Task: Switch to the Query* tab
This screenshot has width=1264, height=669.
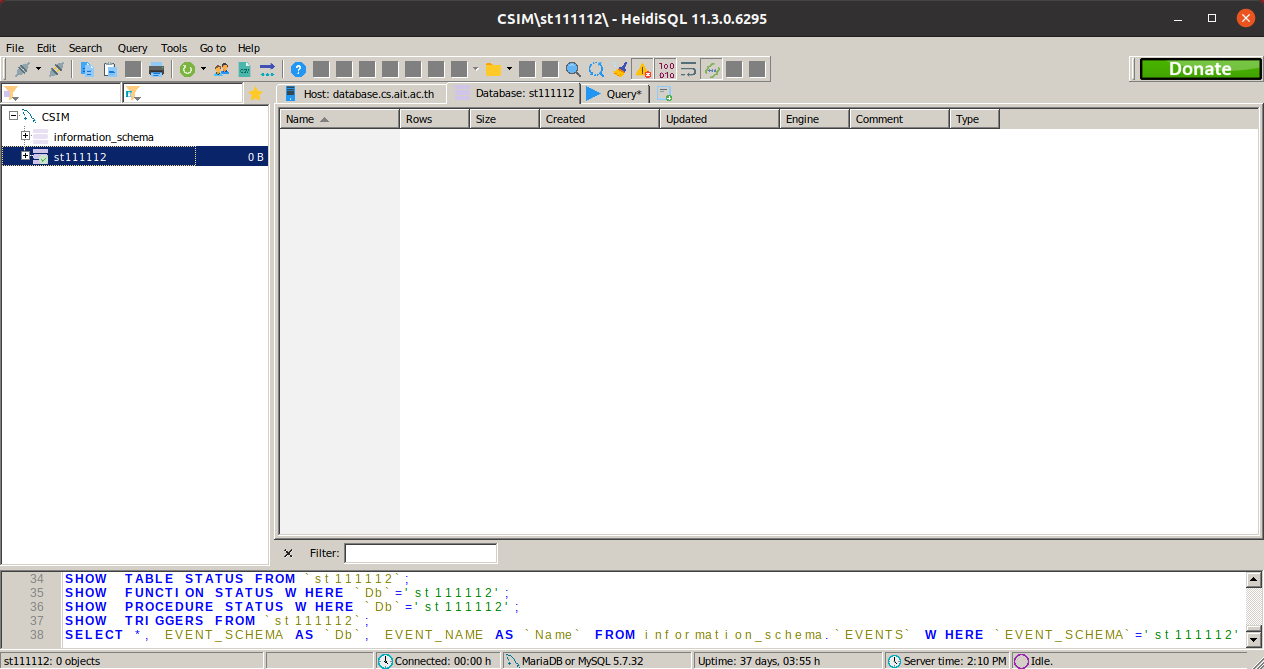Action: (615, 94)
